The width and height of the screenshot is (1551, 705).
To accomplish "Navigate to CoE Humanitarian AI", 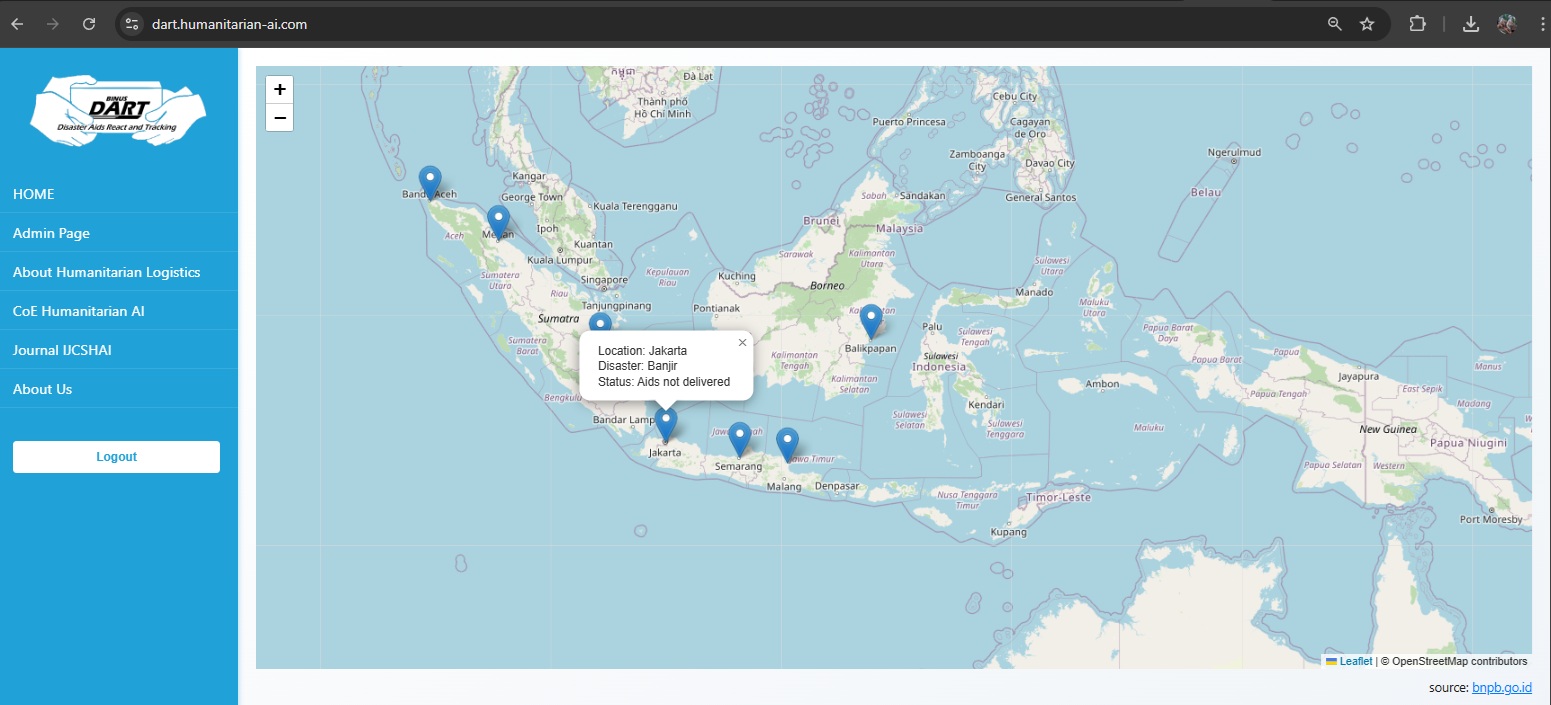I will click(x=78, y=311).
